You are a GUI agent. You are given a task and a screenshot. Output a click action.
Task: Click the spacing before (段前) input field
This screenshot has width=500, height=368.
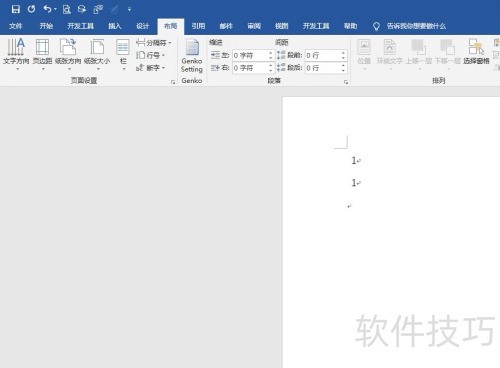point(322,55)
